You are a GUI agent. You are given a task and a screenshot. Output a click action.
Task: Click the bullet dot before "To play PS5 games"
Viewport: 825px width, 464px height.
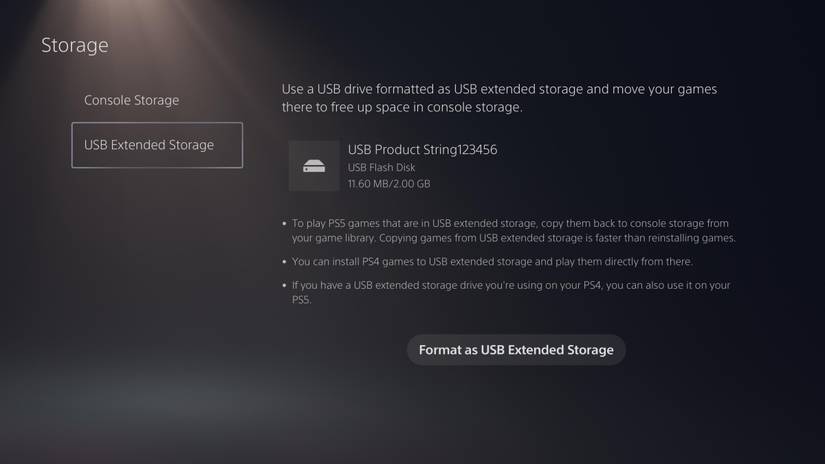(x=284, y=224)
